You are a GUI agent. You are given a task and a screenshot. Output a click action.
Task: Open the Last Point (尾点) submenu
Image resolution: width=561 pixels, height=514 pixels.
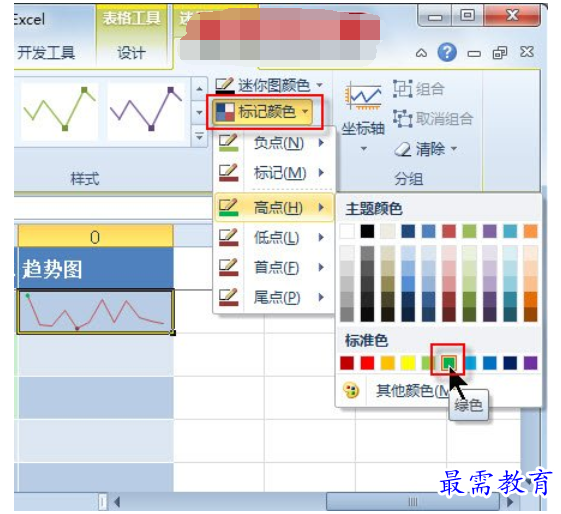[274, 297]
